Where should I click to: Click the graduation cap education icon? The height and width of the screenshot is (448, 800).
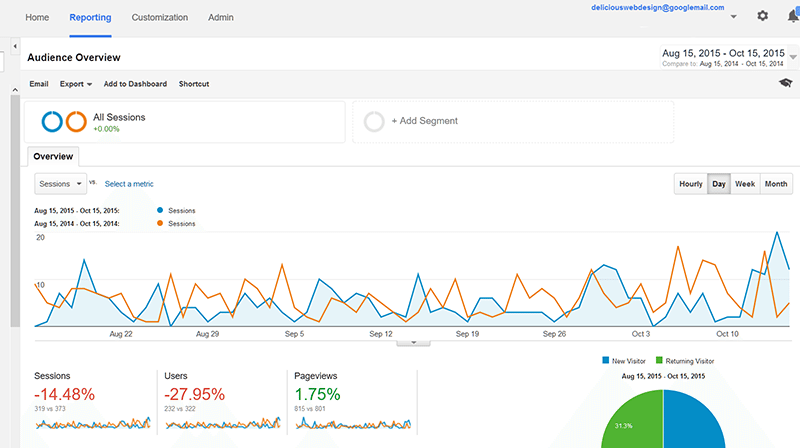(x=785, y=84)
